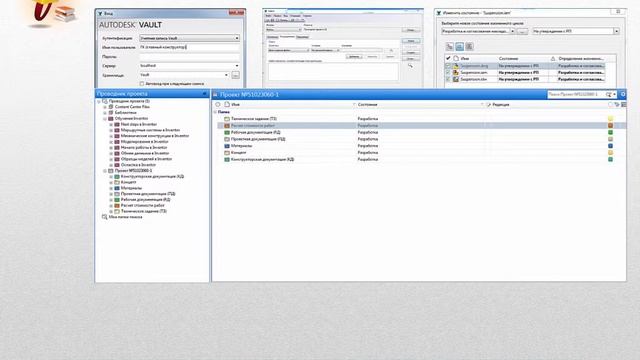Expand Библиотеки tree node
Image resolution: width=640 pixels, height=360 pixels.
105,112
